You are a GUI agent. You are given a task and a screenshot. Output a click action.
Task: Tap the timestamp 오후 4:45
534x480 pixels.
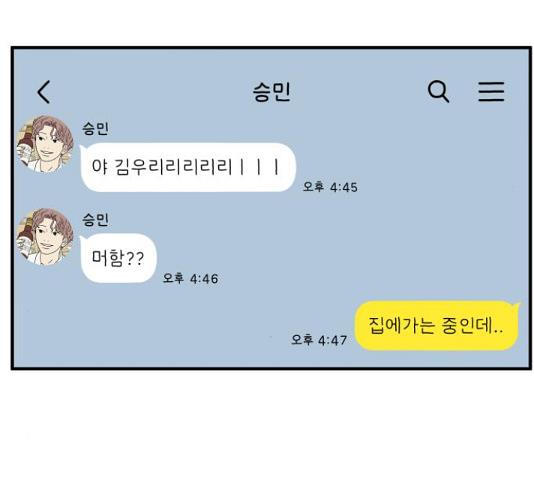click(x=330, y=187)
